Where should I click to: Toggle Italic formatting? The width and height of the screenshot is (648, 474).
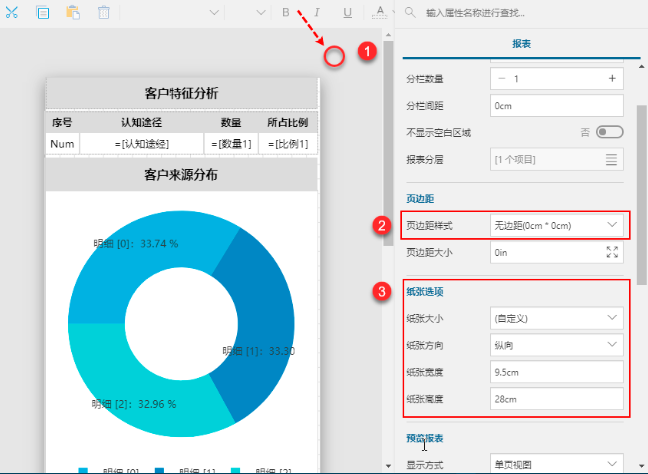click(317, 12)
